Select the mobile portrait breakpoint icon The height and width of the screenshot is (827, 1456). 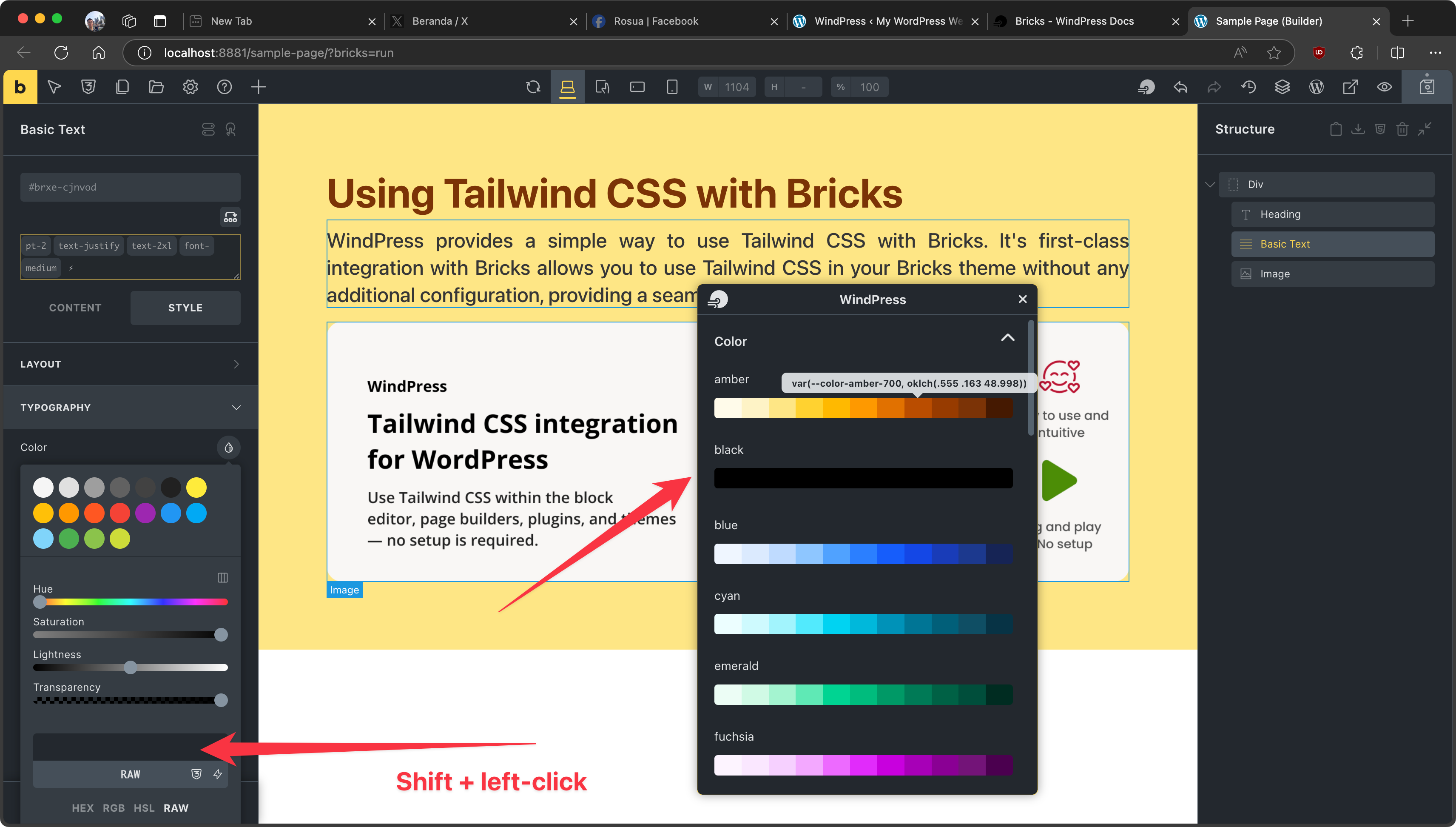[672, 87]
